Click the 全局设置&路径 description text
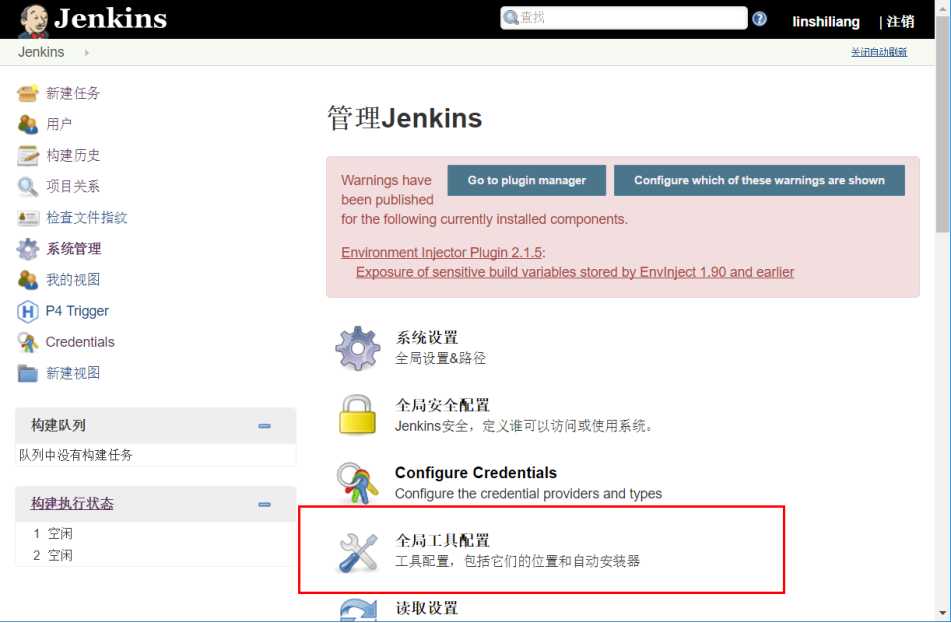This screenshot has height=623, width=951. coord(440,359)
